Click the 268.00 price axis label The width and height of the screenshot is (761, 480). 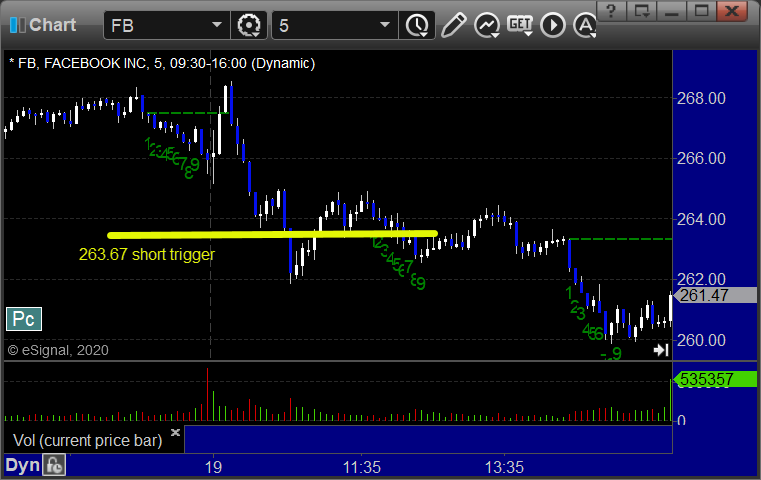701,99
